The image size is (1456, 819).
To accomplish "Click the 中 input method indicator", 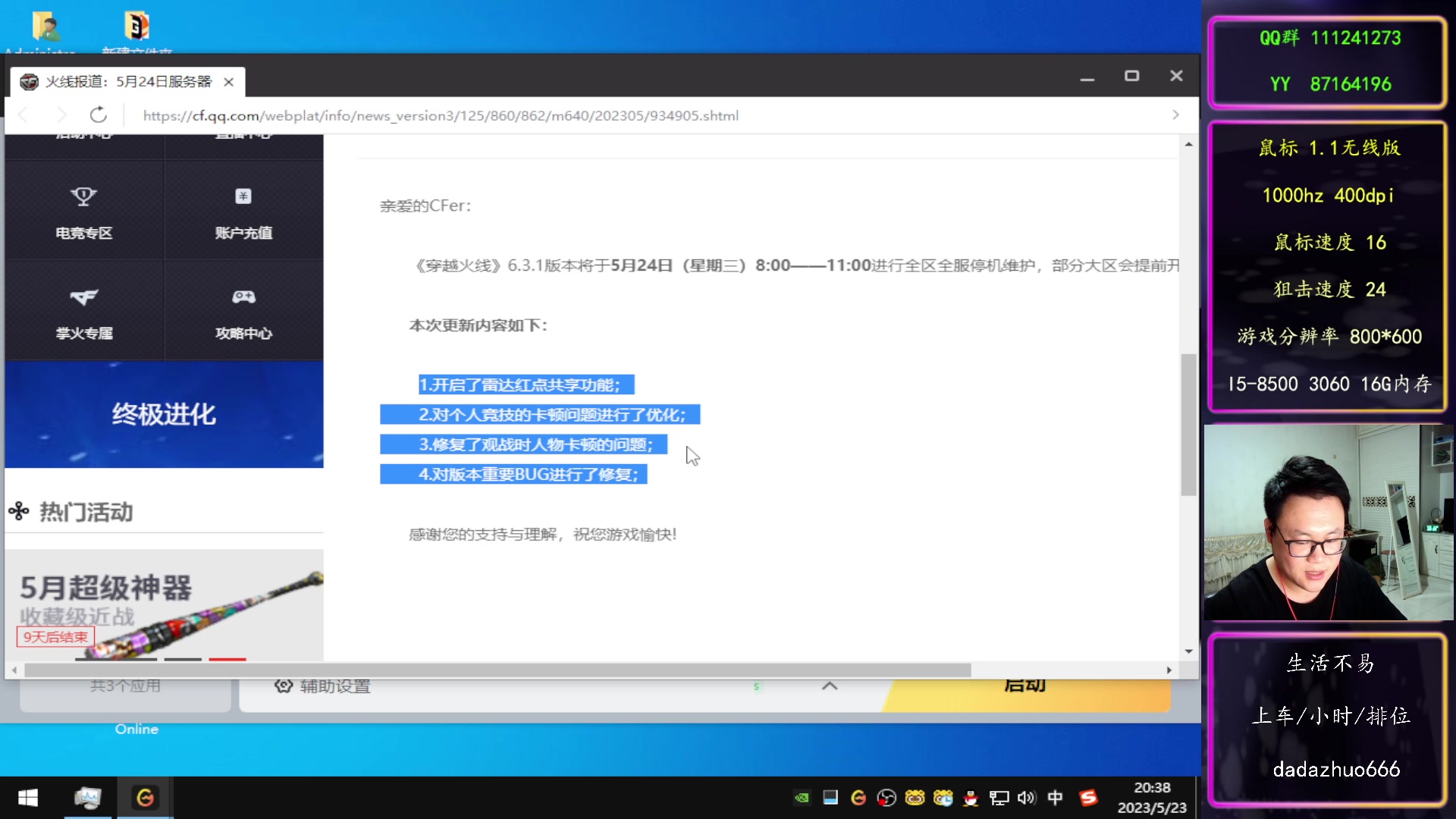I will [1055, 798].
